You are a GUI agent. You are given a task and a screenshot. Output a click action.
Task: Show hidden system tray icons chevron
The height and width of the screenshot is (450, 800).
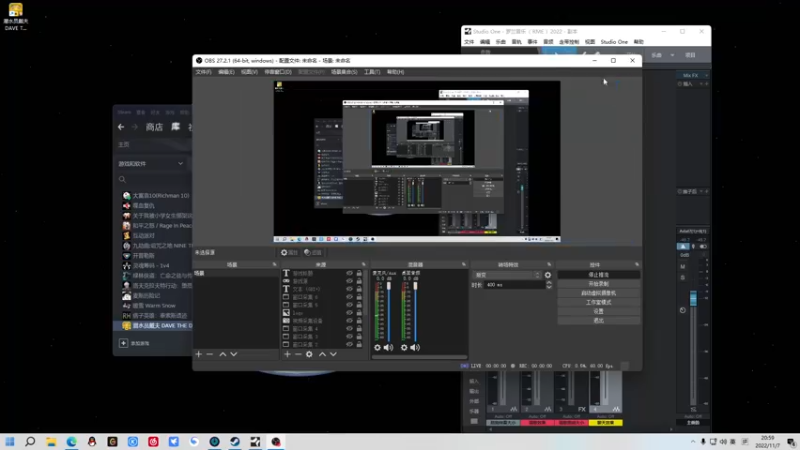coord(693,442)
